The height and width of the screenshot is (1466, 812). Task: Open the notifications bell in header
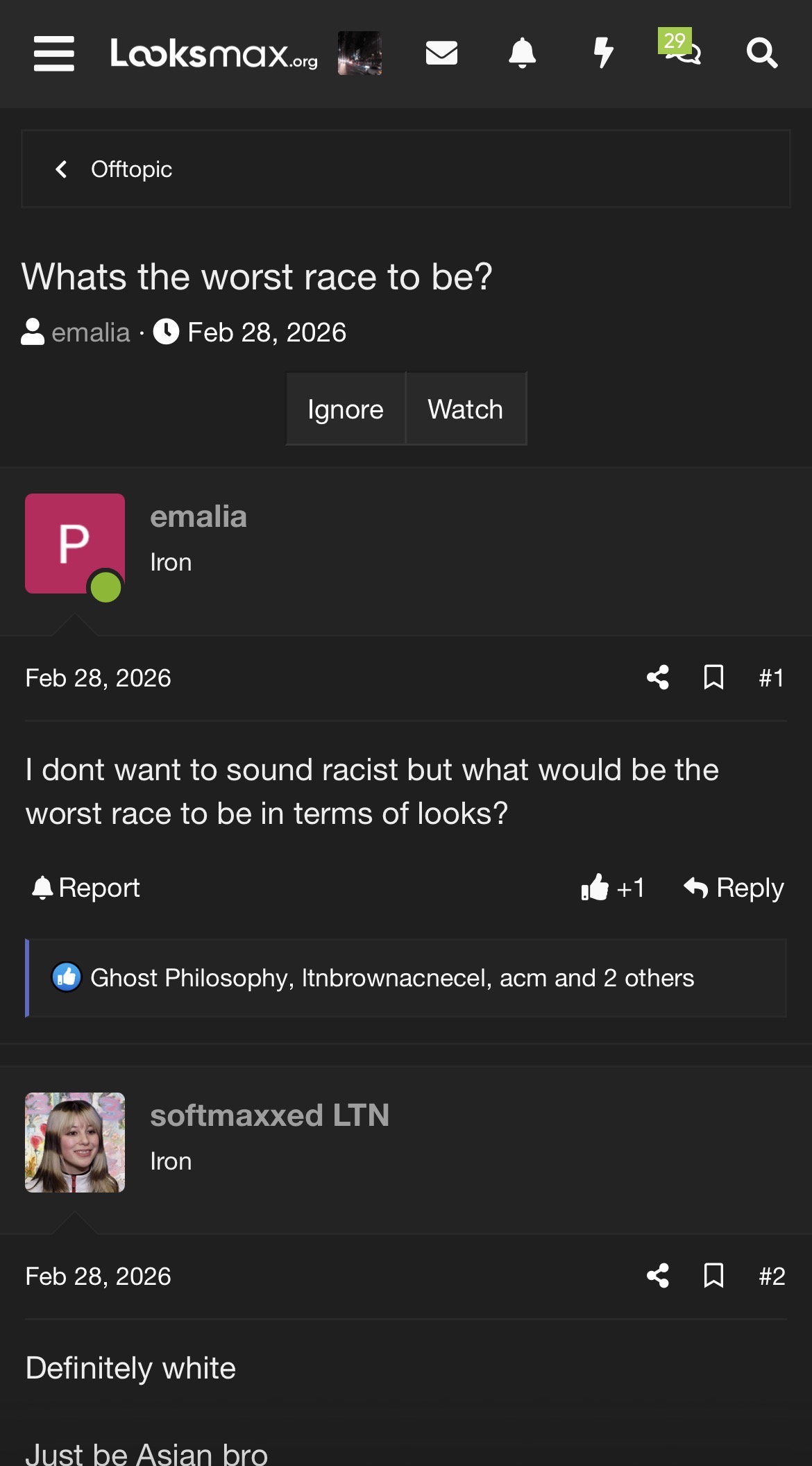click(x=523, y=53)
